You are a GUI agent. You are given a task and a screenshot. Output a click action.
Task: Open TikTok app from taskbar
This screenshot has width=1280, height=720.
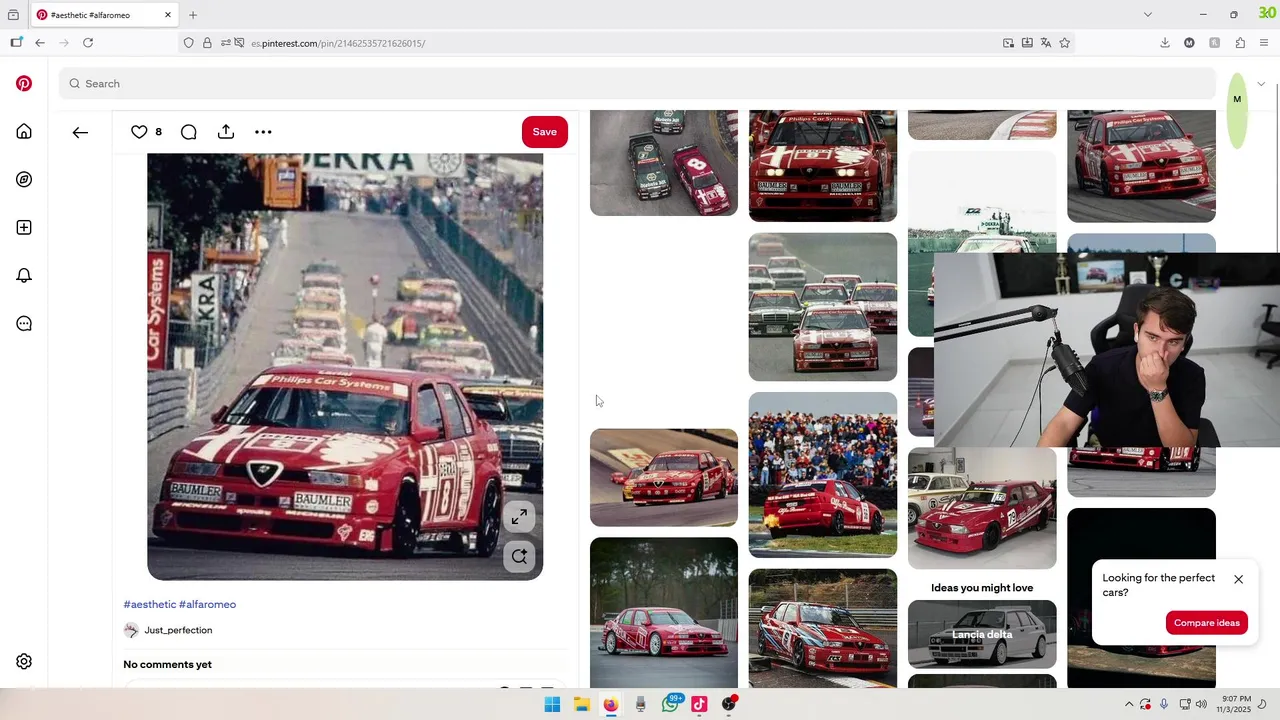coord(699,705)
